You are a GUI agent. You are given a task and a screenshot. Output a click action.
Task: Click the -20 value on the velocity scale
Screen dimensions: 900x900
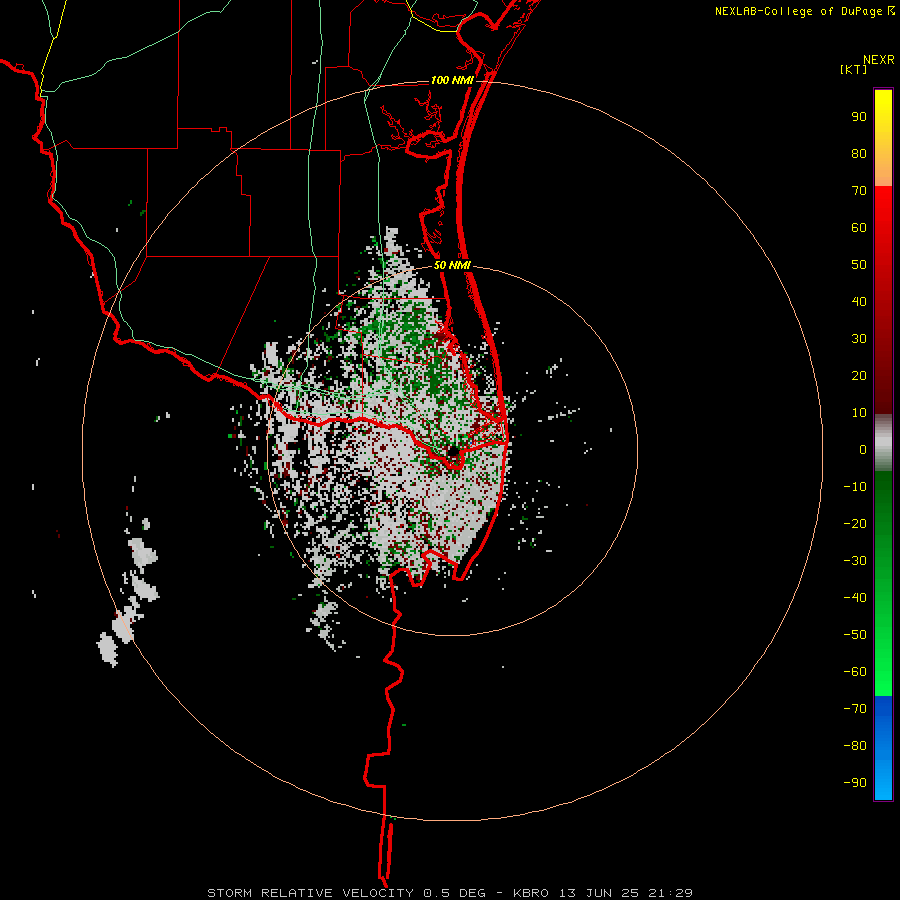855,523
